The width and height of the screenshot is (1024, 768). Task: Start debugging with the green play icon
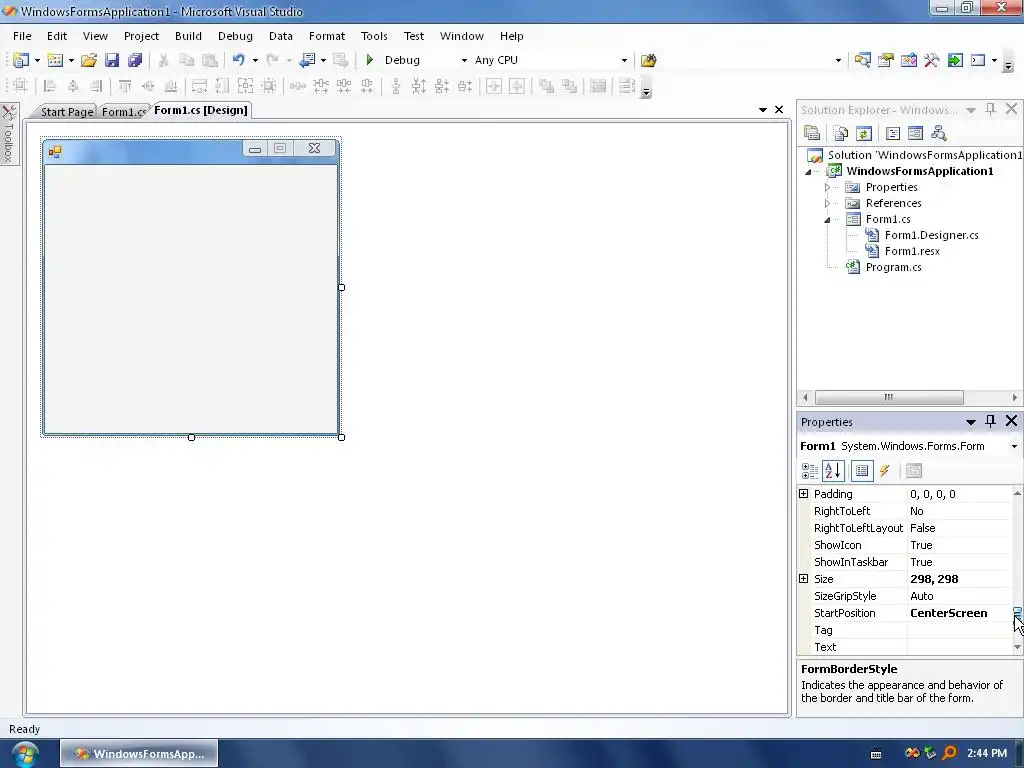370,60
